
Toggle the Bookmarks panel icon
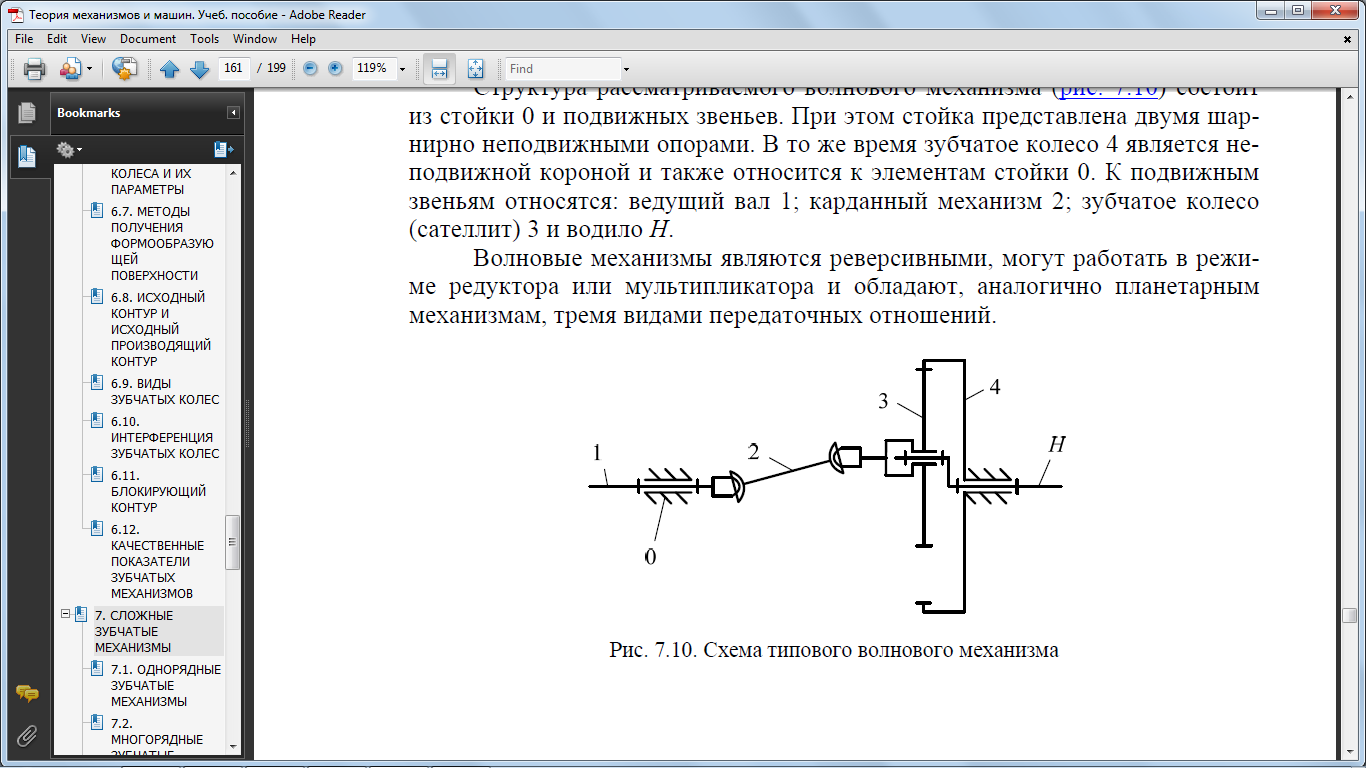point(27,156)
